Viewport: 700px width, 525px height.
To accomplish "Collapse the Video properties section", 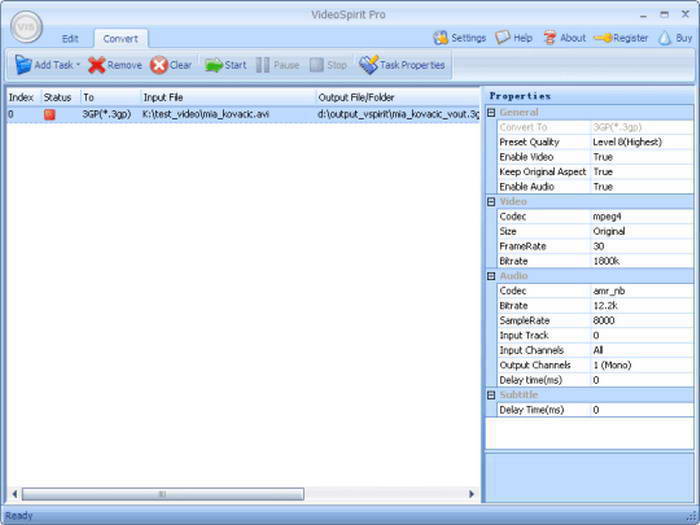I will [491, 202].
